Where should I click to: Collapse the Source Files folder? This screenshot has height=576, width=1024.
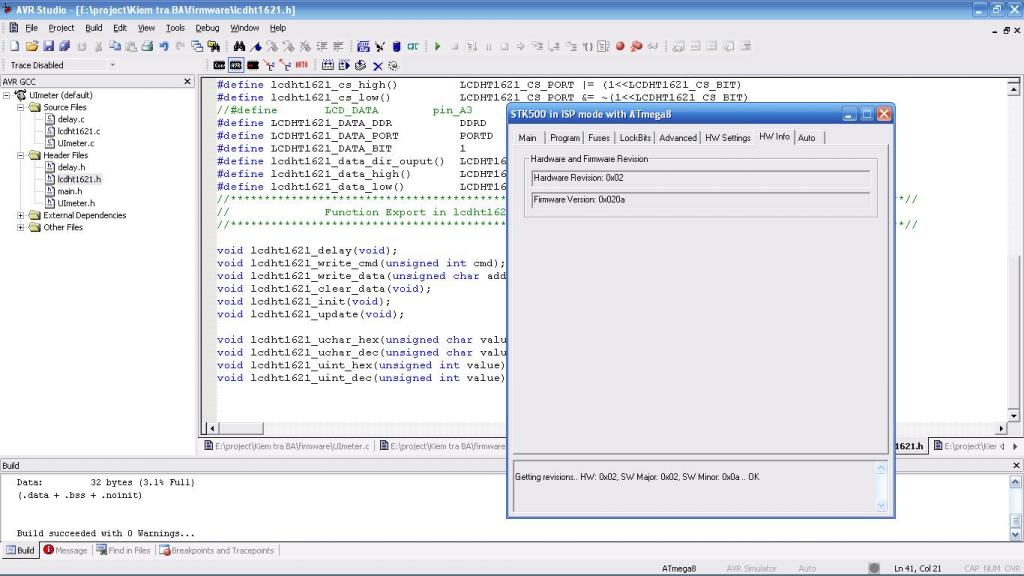coord(22,107)
